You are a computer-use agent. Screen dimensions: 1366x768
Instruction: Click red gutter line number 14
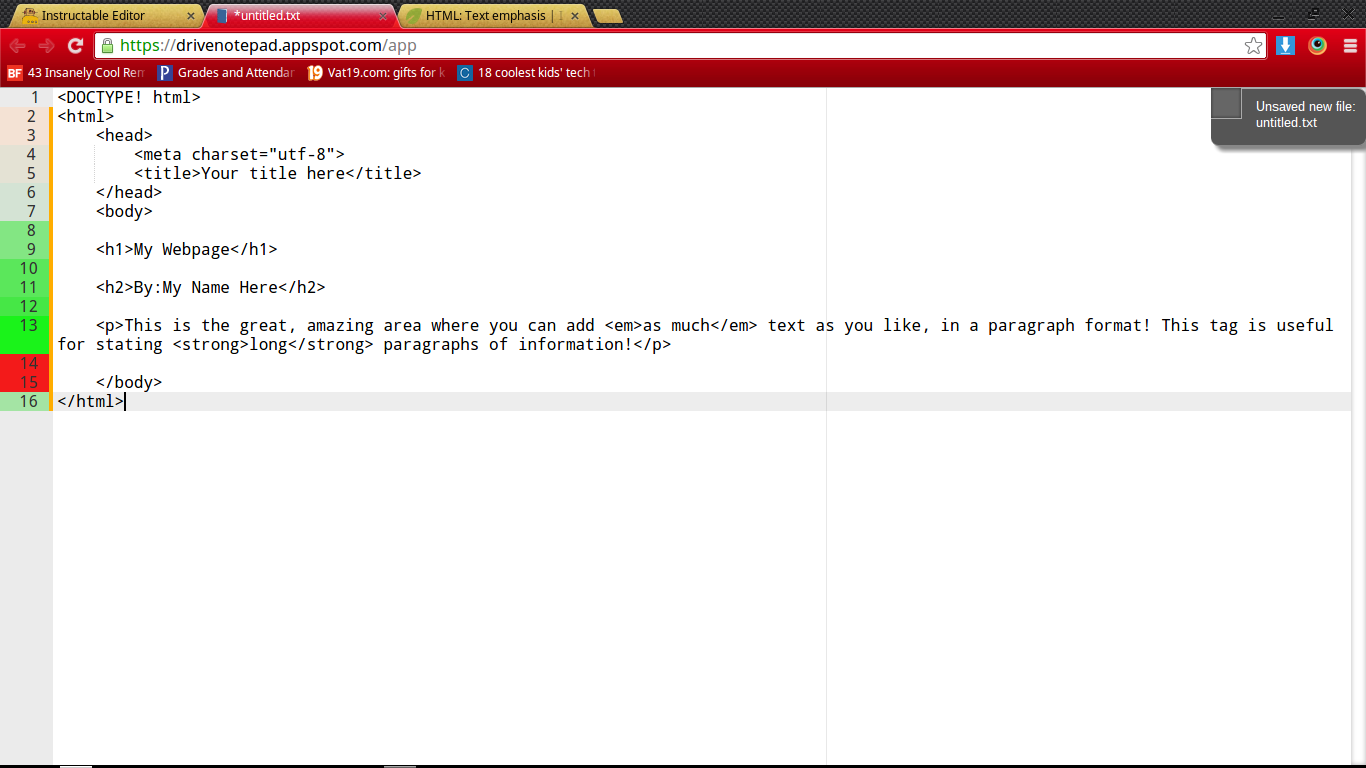(x=29, y=364)
